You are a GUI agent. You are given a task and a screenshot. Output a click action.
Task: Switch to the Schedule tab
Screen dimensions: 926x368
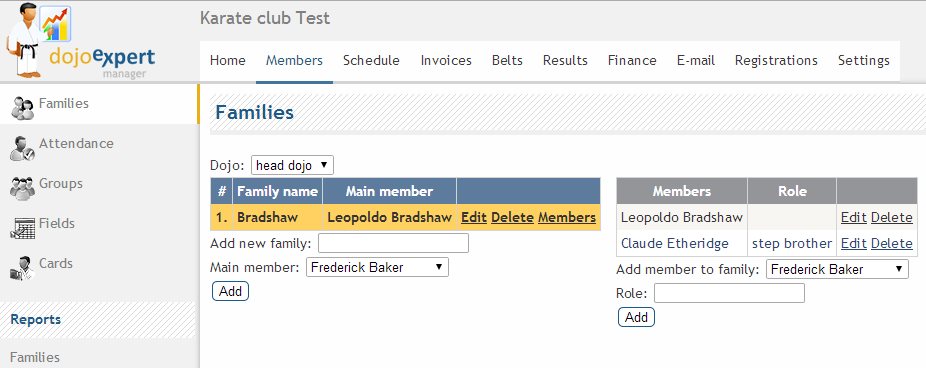(371, 60)
